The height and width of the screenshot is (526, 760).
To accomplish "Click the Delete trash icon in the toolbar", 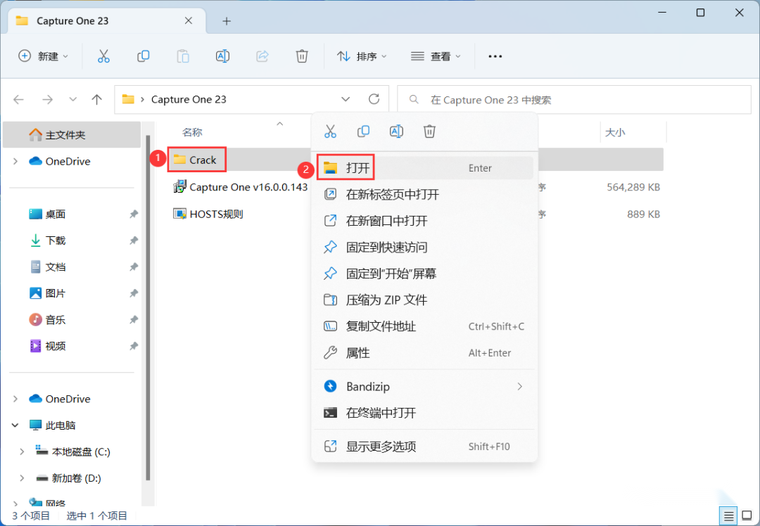I will 301,56.
